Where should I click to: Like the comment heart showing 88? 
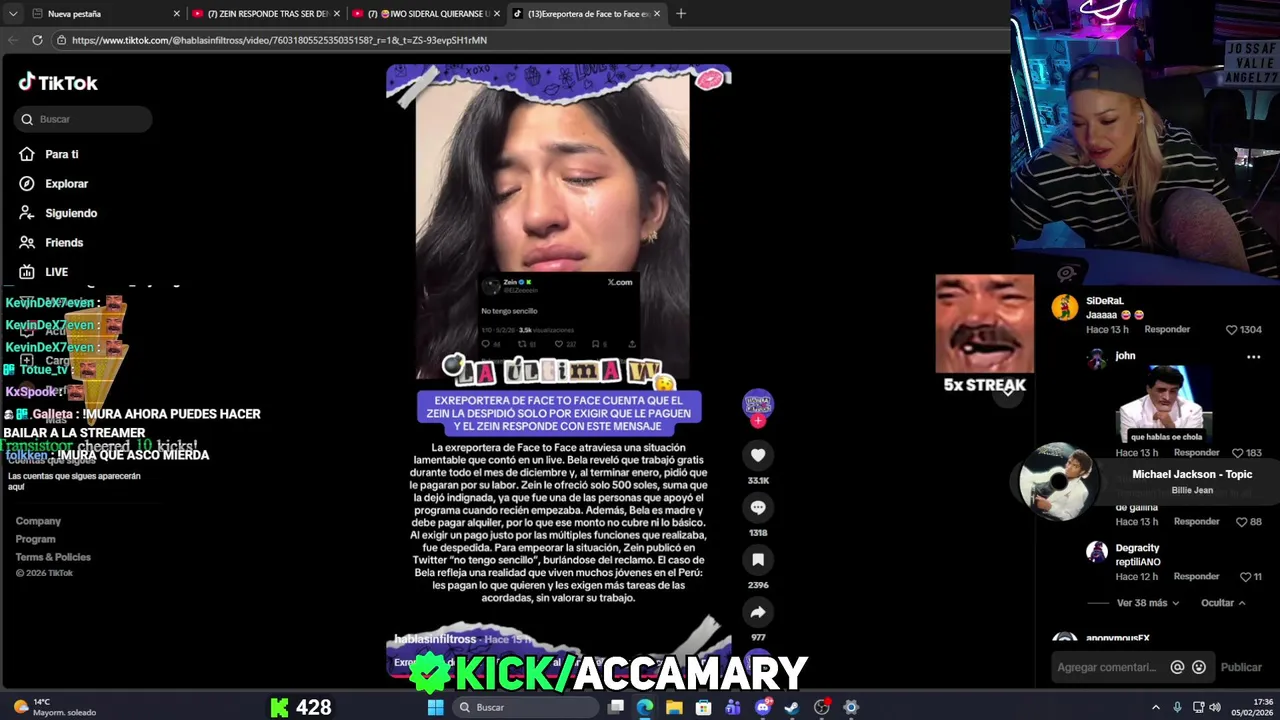(1241, 522)
